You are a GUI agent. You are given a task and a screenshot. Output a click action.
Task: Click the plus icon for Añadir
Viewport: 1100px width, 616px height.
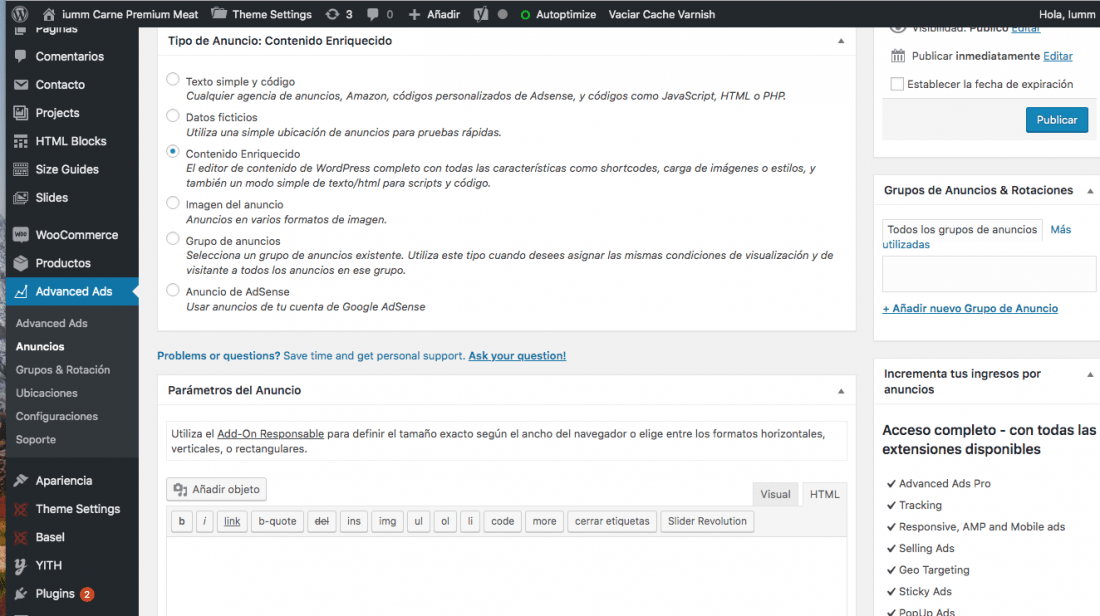[415, 14]
